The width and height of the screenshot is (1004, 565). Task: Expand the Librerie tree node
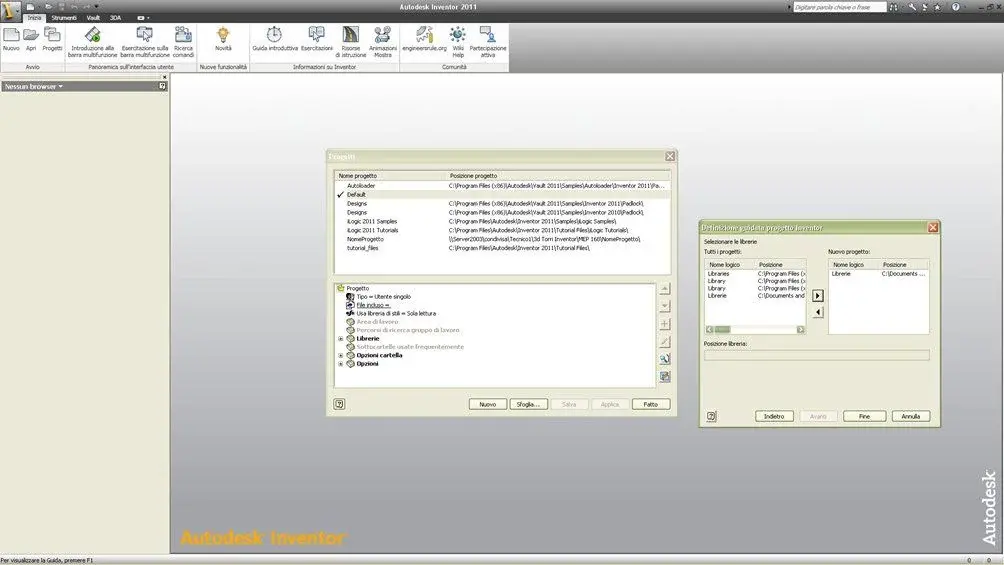(341, 338)
